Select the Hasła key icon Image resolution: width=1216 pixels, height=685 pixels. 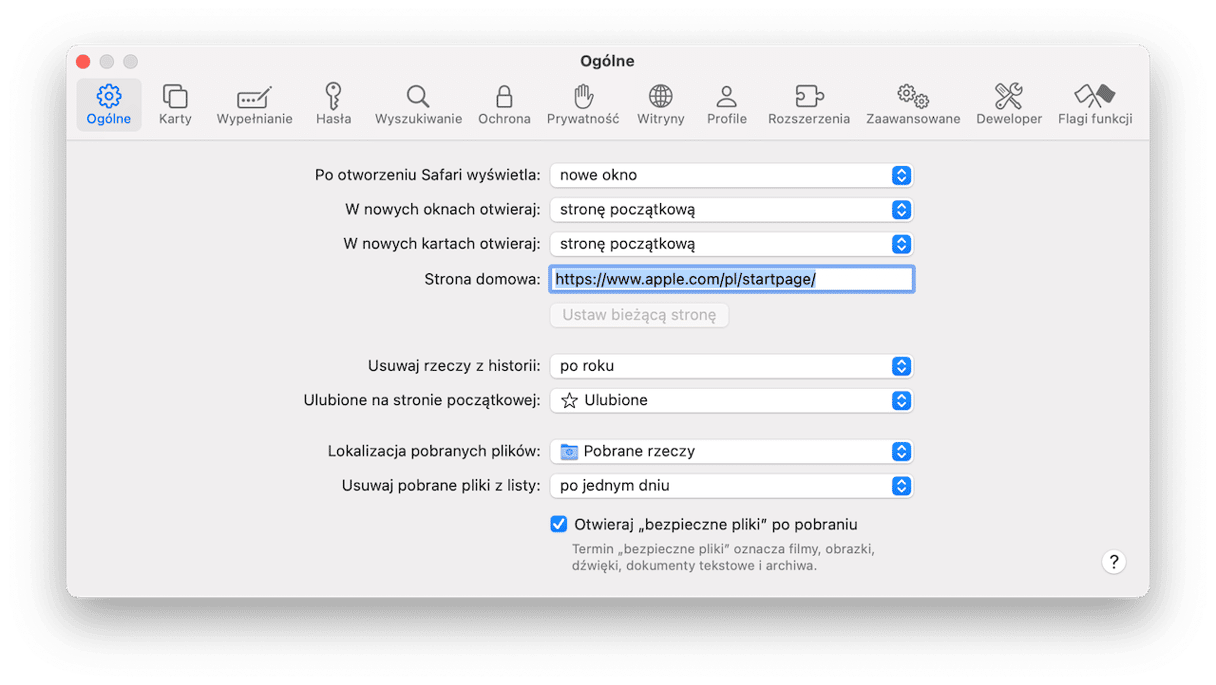click(333, 96)
